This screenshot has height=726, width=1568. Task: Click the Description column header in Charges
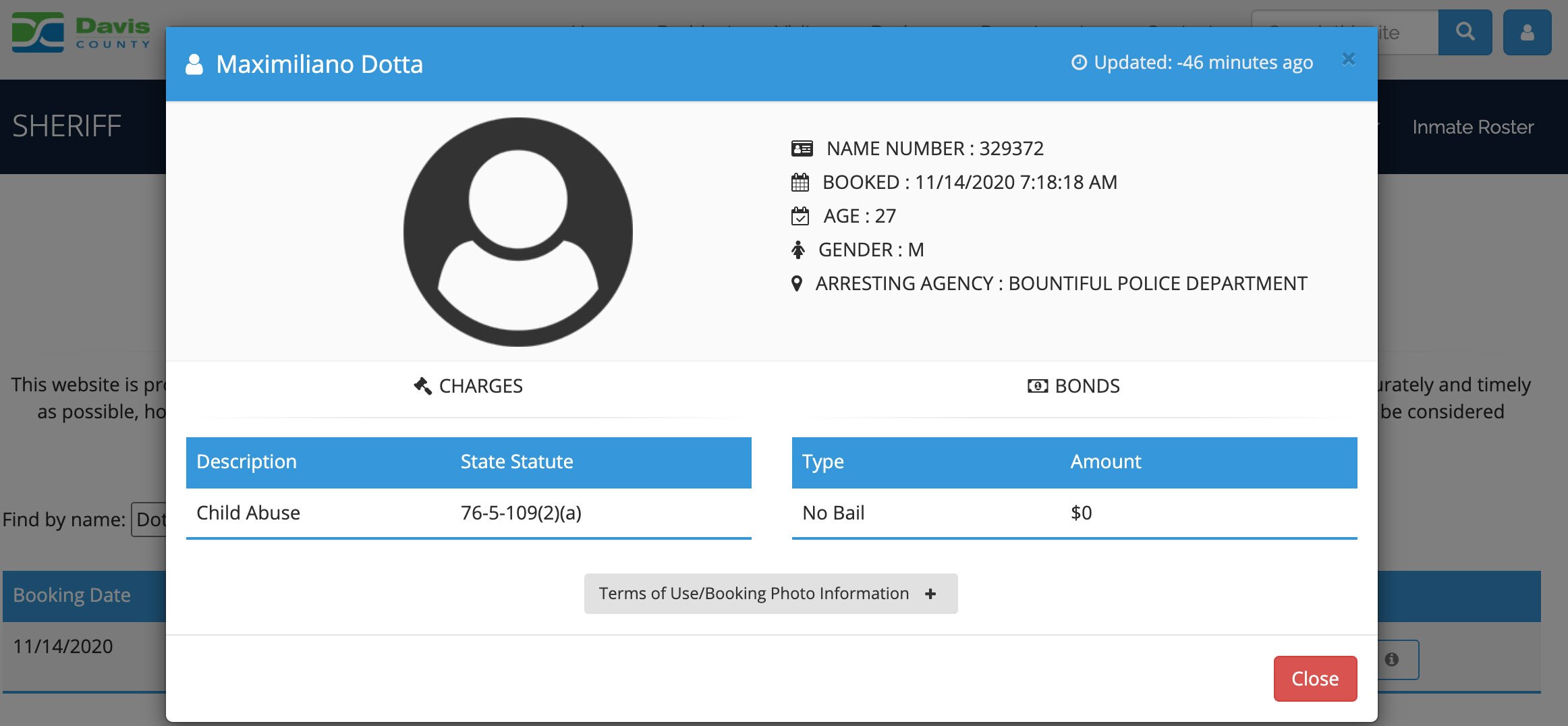(x=246, y=462)
